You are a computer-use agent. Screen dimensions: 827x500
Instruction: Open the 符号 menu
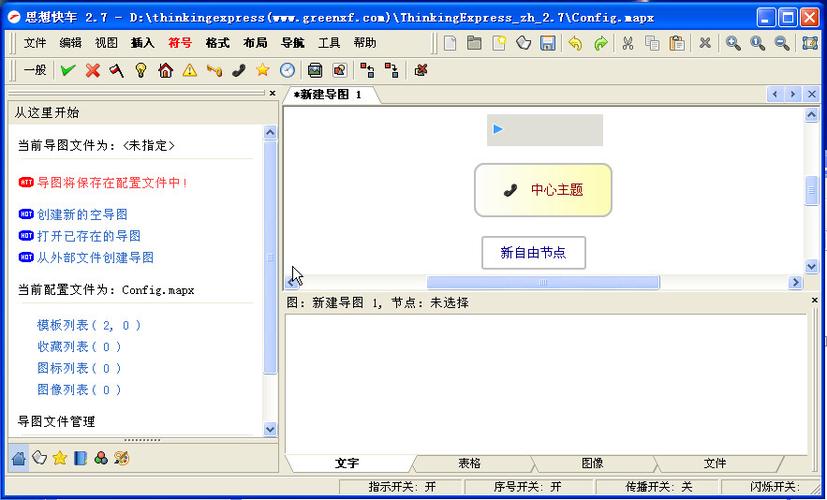[180, 43]
